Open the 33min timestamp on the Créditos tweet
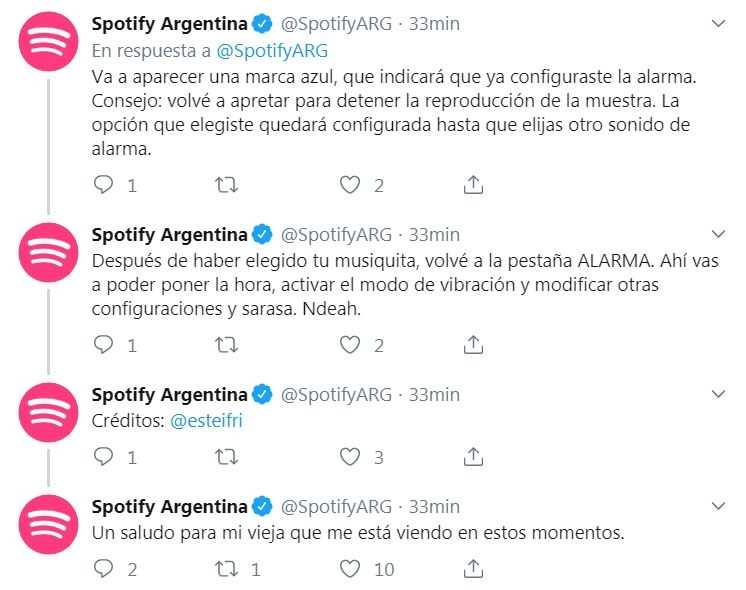Viewport: 746px width, 590px height. click(x=434, y=395)
